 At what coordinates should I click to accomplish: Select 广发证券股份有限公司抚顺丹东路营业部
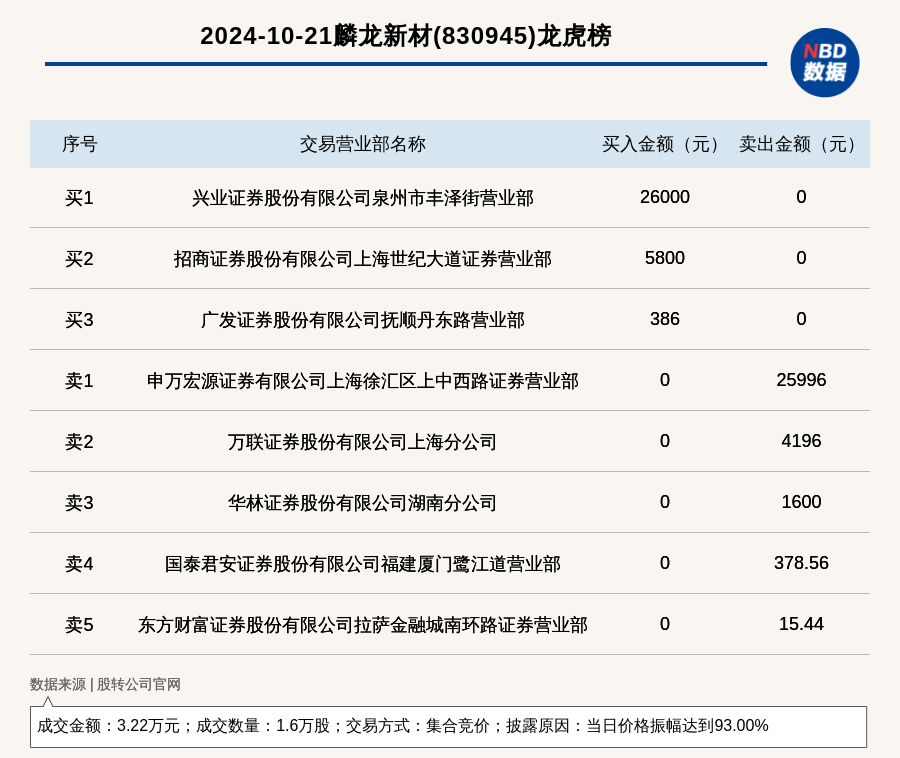(x=362, y=320)
